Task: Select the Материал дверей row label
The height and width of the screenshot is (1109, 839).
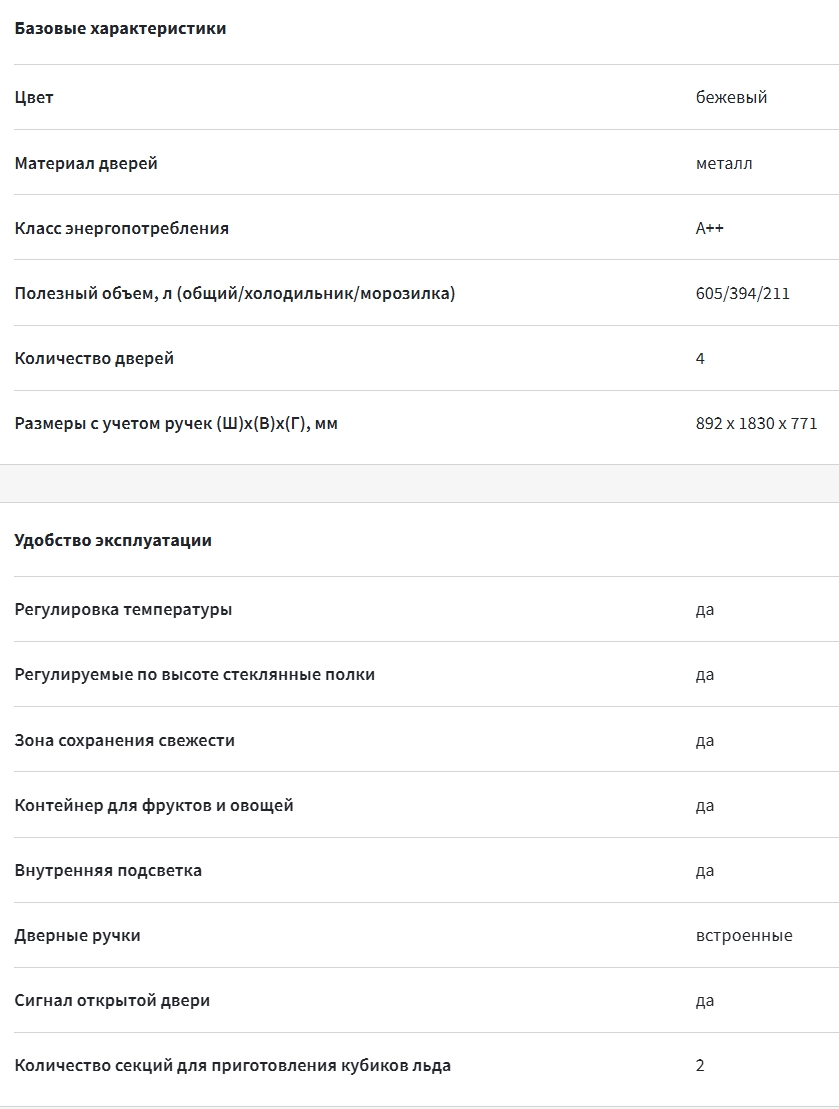Action: pyautogui.click(x=86, y=163)
